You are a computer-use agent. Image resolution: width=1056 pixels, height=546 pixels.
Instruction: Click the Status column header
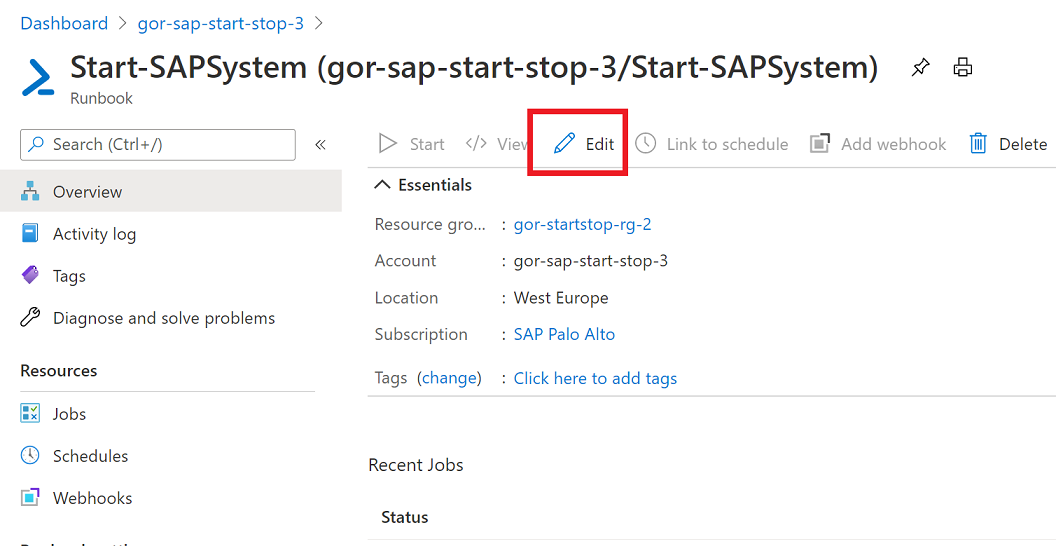[405, 517]
